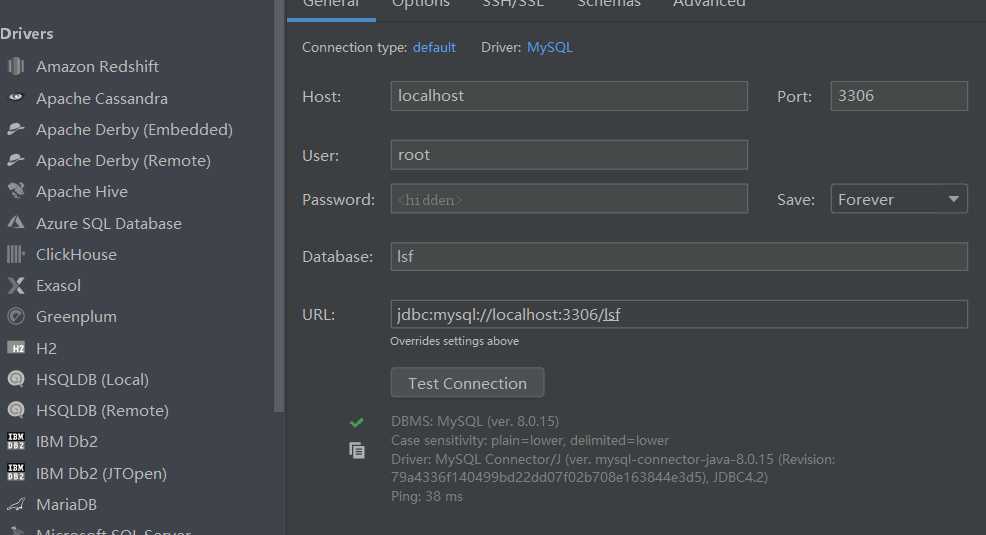Click the IBM Db2 (JTOpen) logo icon
Image resolution: width=986 pixels, height=535 pixels.
(x=16, y=473)
